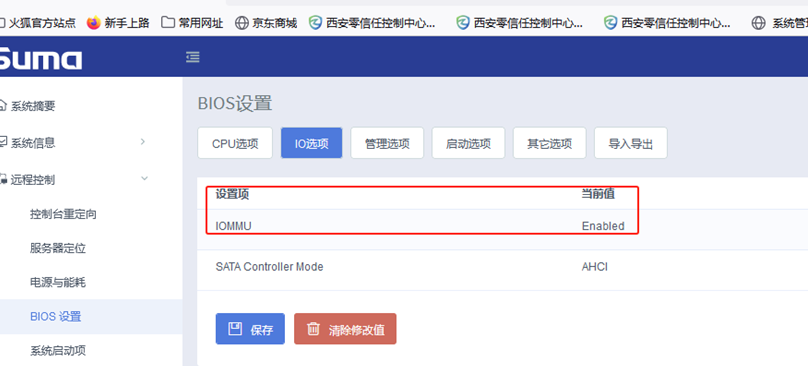
Task: Open 电源与能耗 sidebar item
Action: click(58, 282)
